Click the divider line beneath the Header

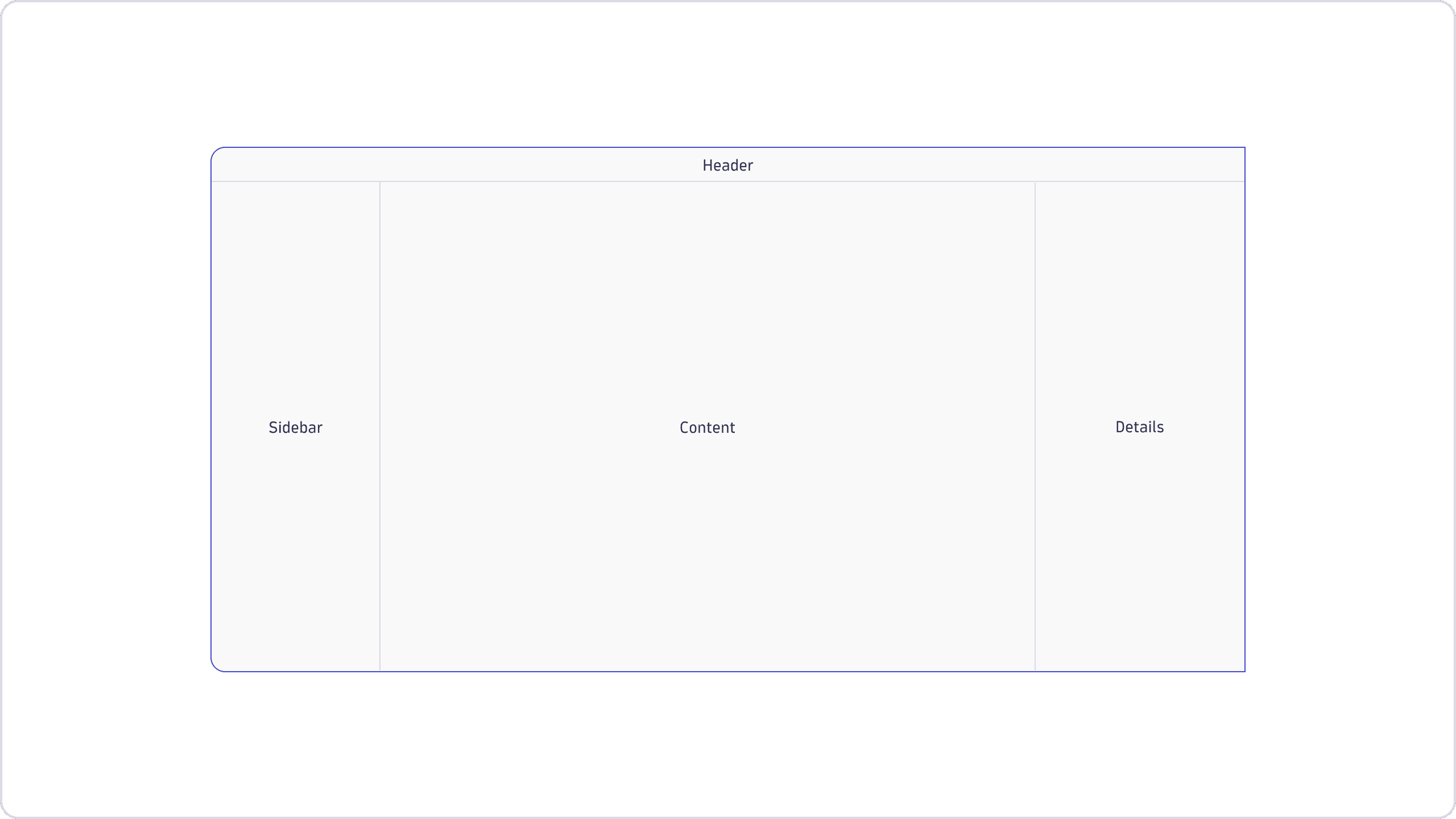coord(728,181)
